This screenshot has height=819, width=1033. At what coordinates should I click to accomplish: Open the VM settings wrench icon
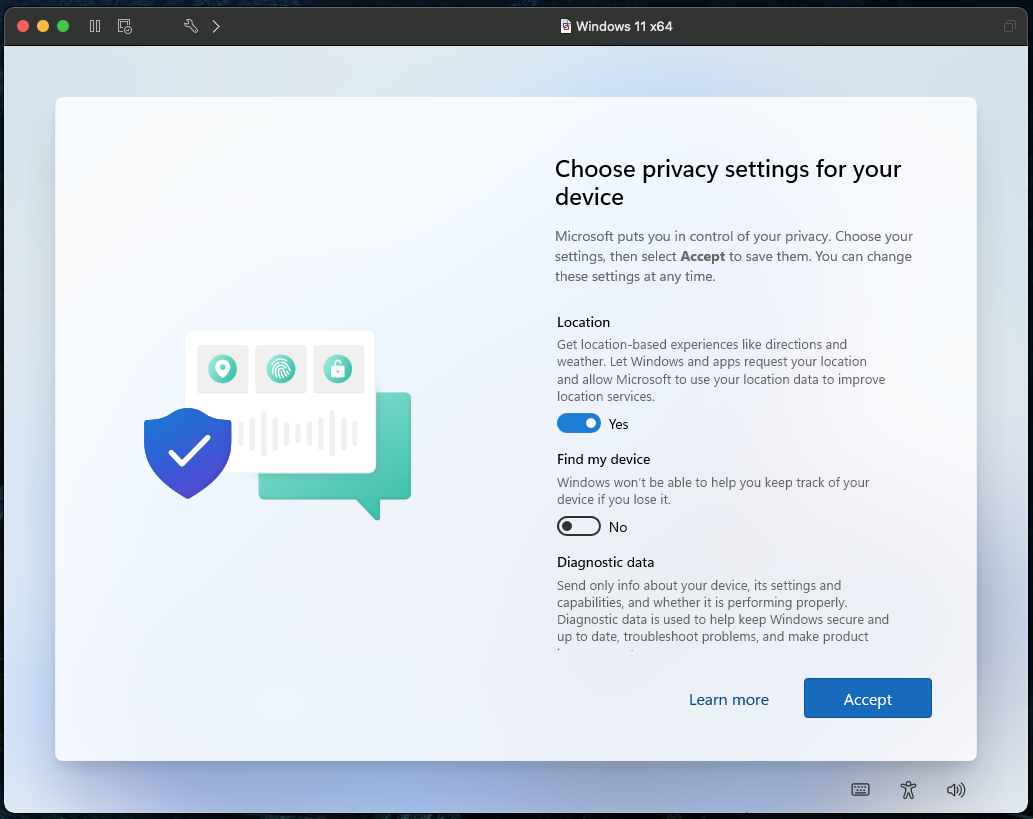point(191,26)
